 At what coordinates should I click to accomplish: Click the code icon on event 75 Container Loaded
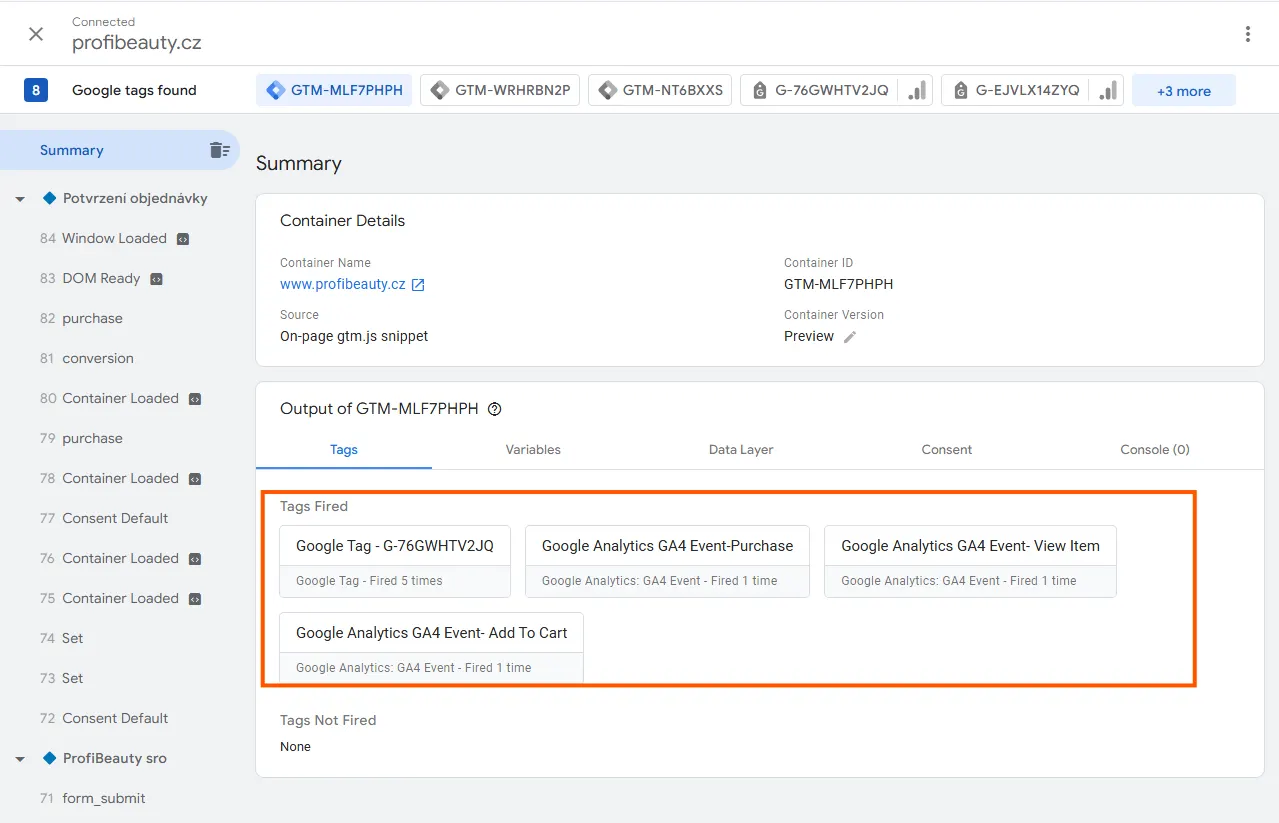[x=195, y=599]
